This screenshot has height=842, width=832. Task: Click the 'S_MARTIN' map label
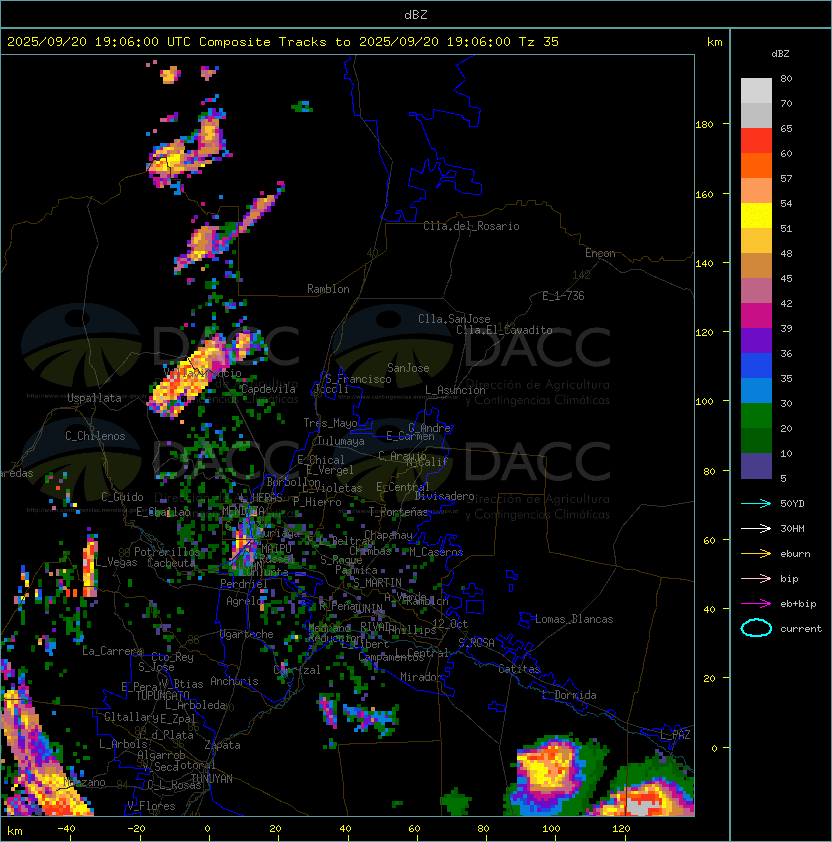point(378,583)
